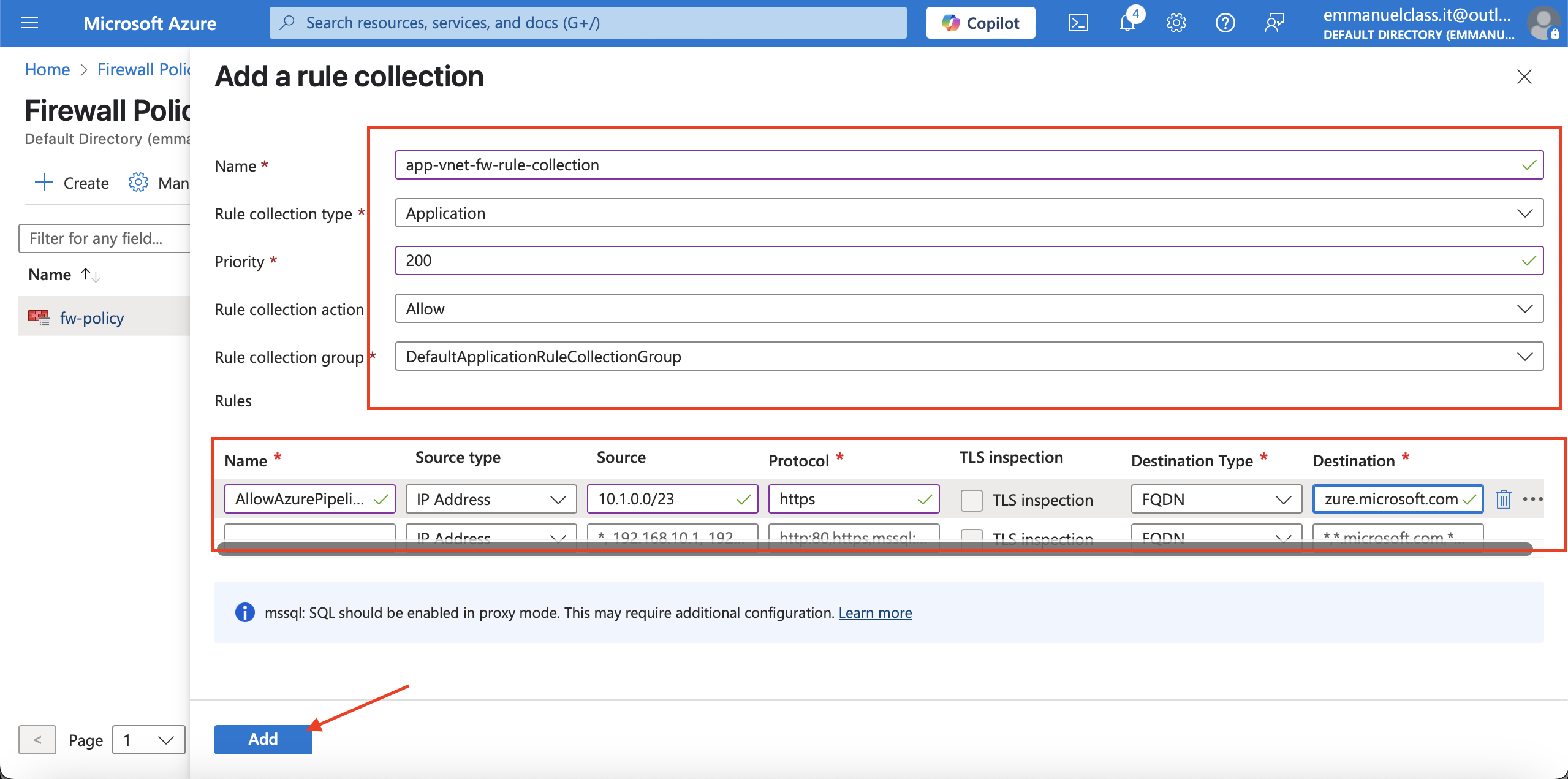Screen dimensions: 1568x779
Task: Click the Source type column header
Action: [458, 457]
